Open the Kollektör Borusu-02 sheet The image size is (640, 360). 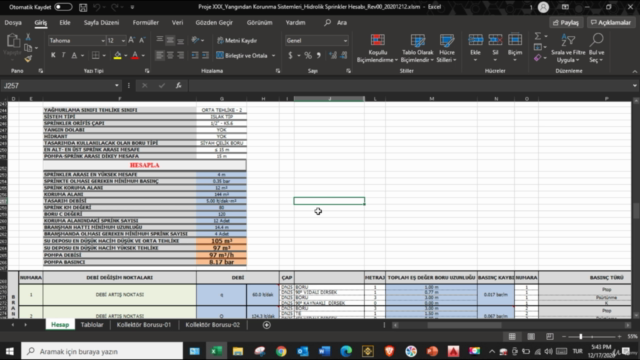(x=213, y=325)
